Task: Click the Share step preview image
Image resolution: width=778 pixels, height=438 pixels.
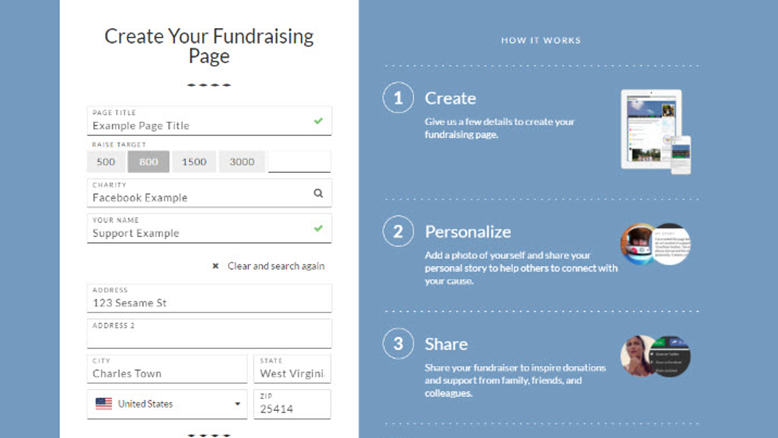Action: (655, 356)
